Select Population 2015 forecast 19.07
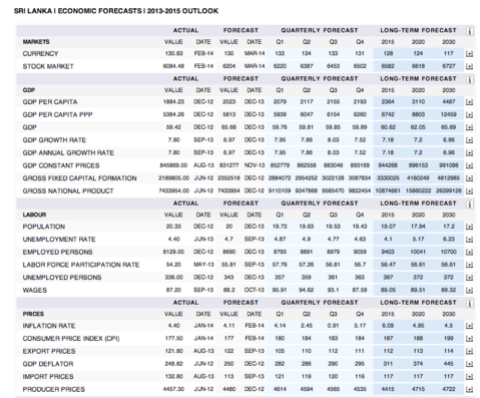 tap(388, 227)
